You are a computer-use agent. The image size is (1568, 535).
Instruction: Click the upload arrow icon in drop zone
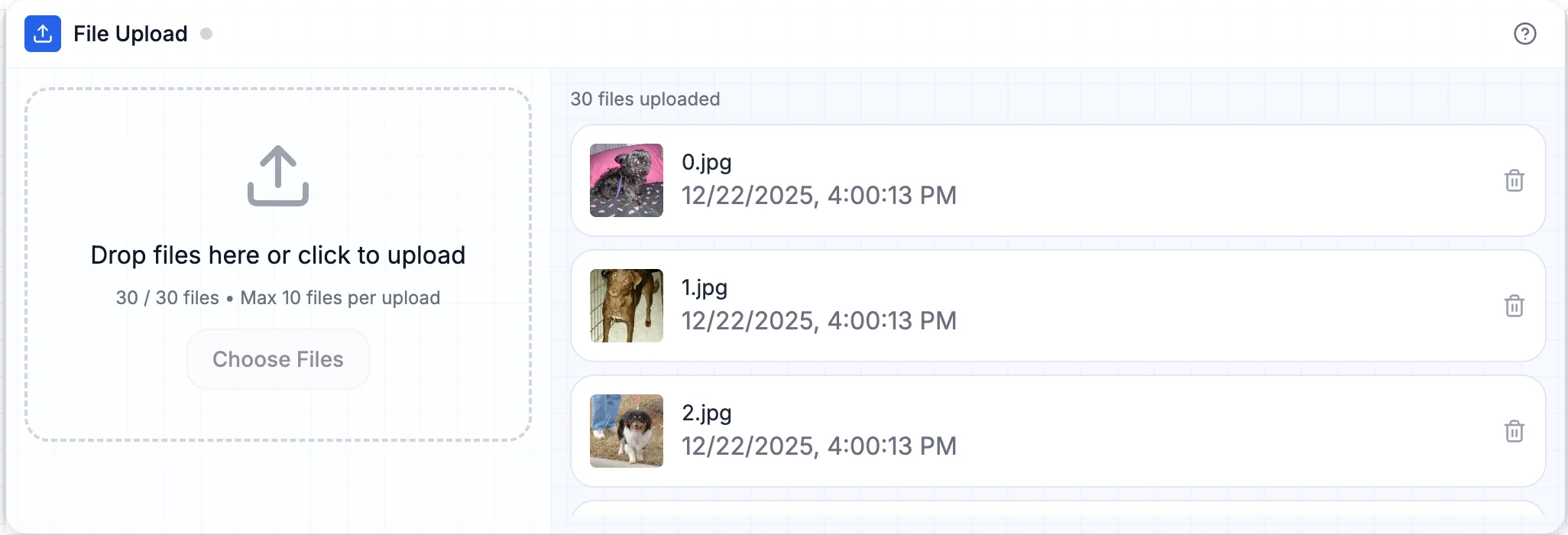pyautogui.click(x=278, y=176)
